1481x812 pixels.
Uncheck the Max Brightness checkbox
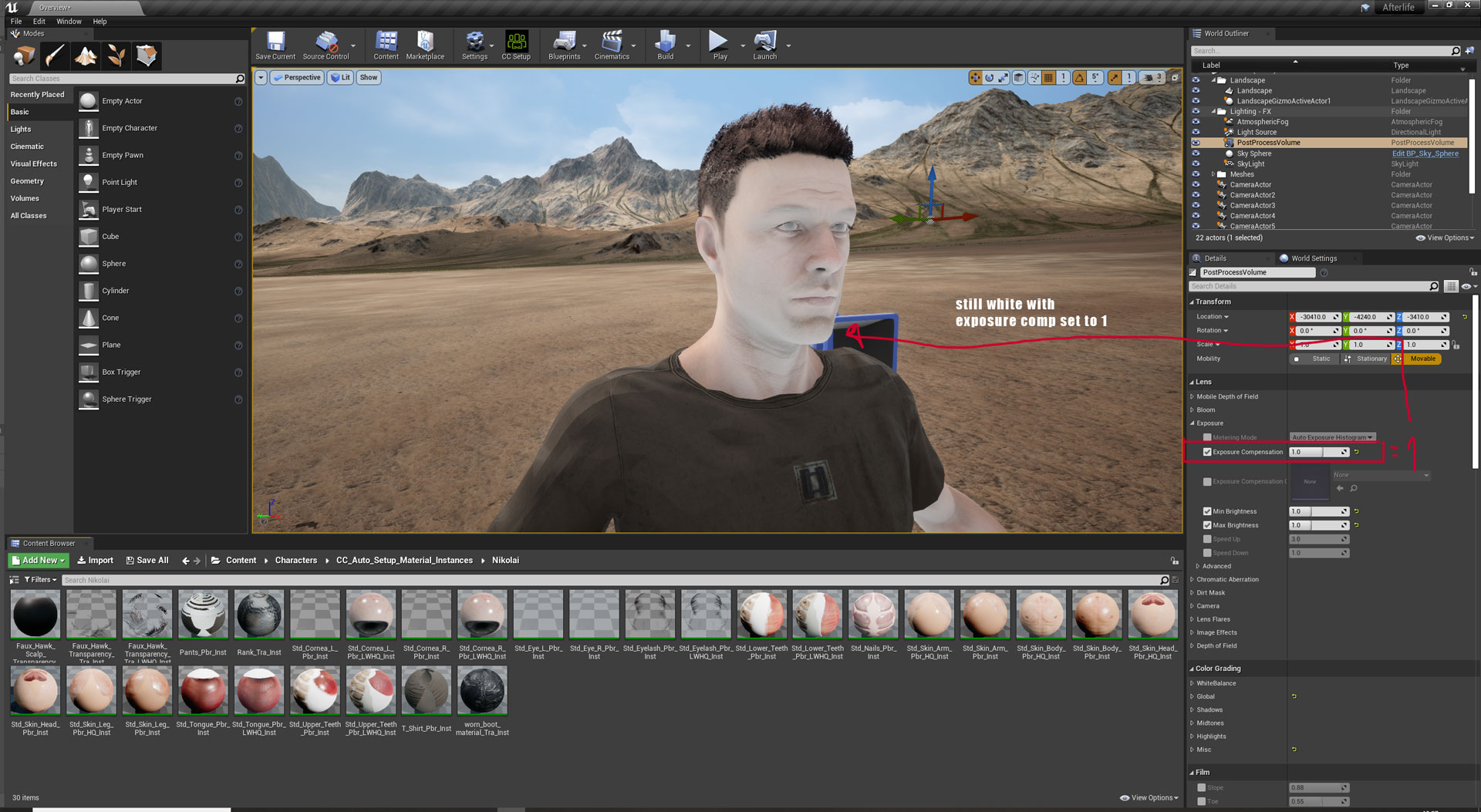(1207, 525)
